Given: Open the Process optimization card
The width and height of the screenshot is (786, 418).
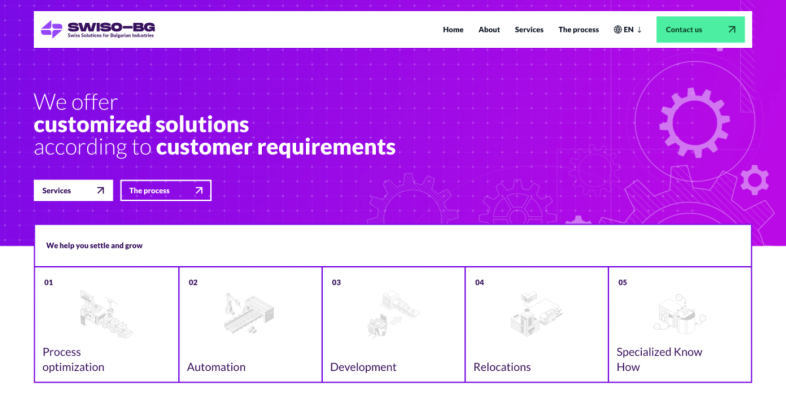Looking at the screenshot, I should tap(106, 325).
